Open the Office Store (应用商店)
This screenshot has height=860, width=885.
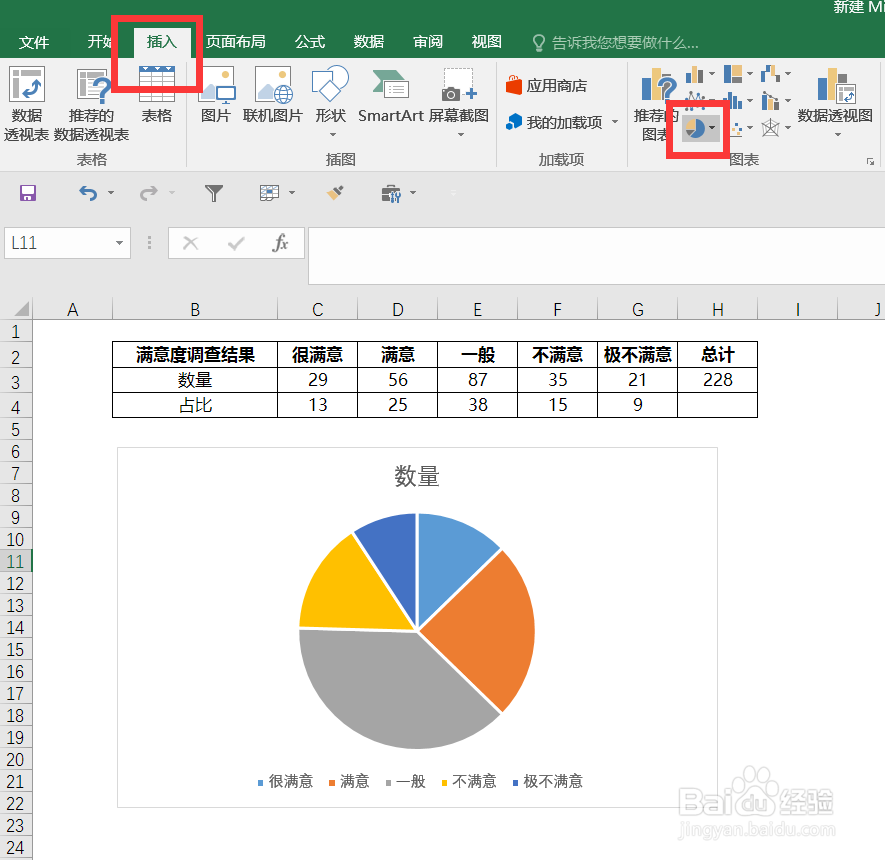click(546, 86)
